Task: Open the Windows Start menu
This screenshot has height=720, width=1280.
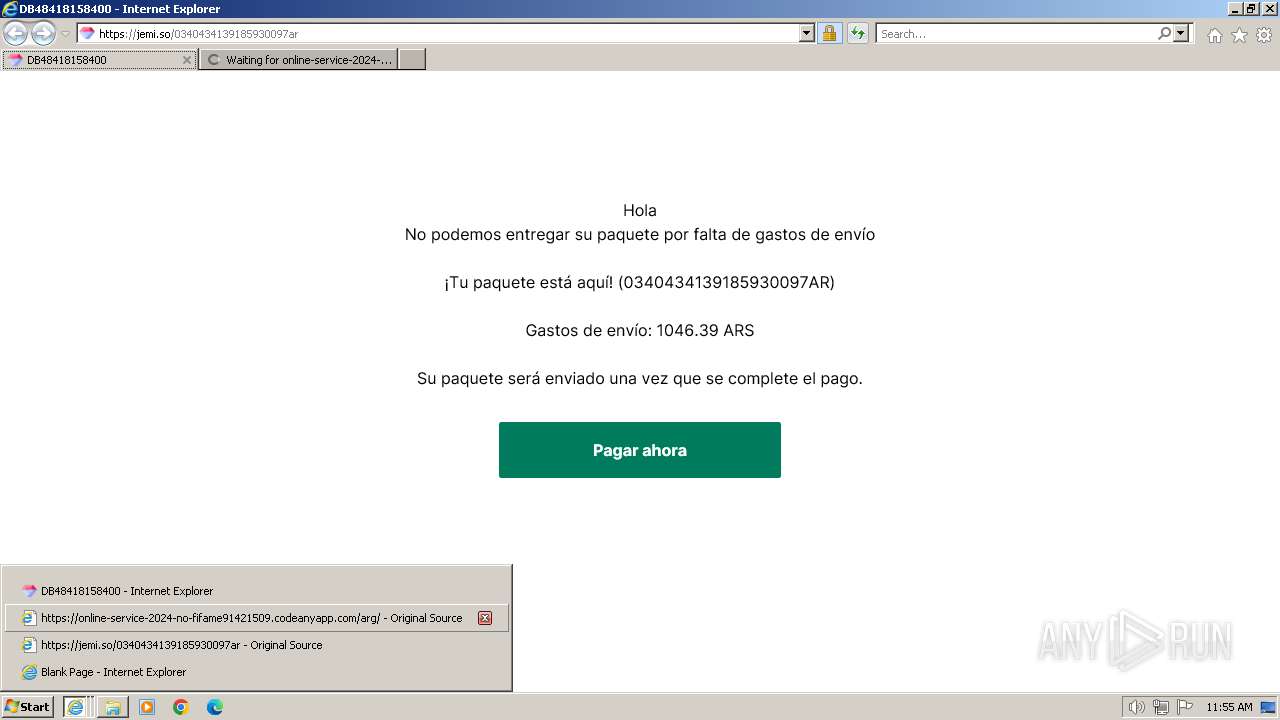Action: pyautogui.click(x=28, y=707)
